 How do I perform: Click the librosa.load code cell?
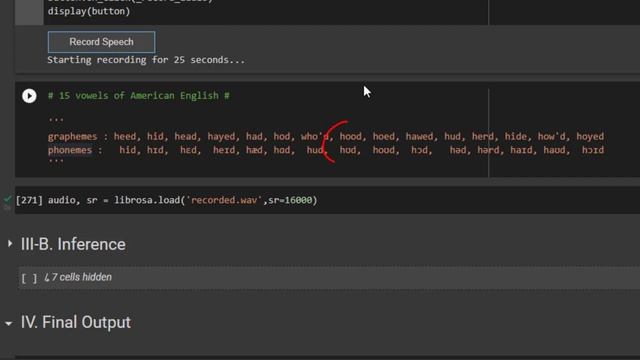327,200
